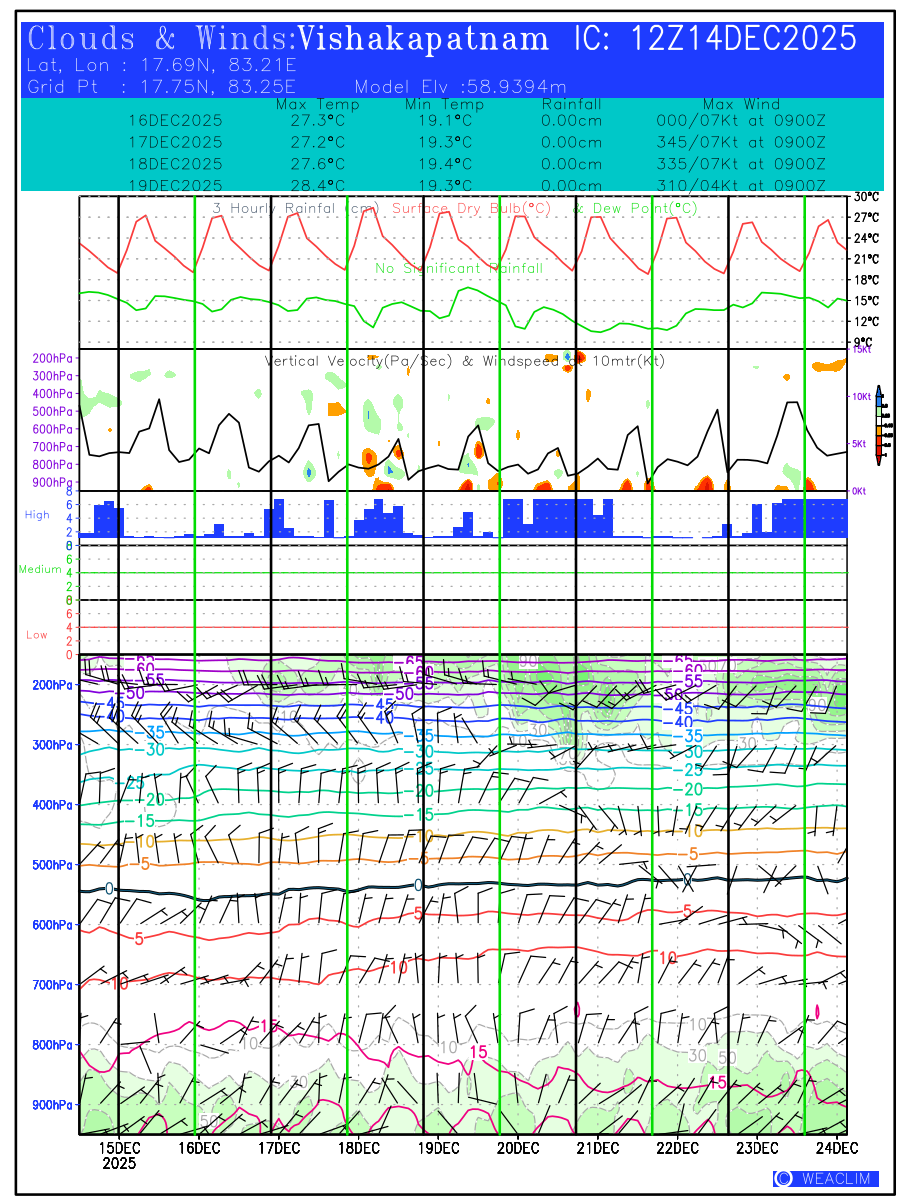Click the Surface Dry Bulb legend text
900x1200 pixels.
tap(472, 209)
